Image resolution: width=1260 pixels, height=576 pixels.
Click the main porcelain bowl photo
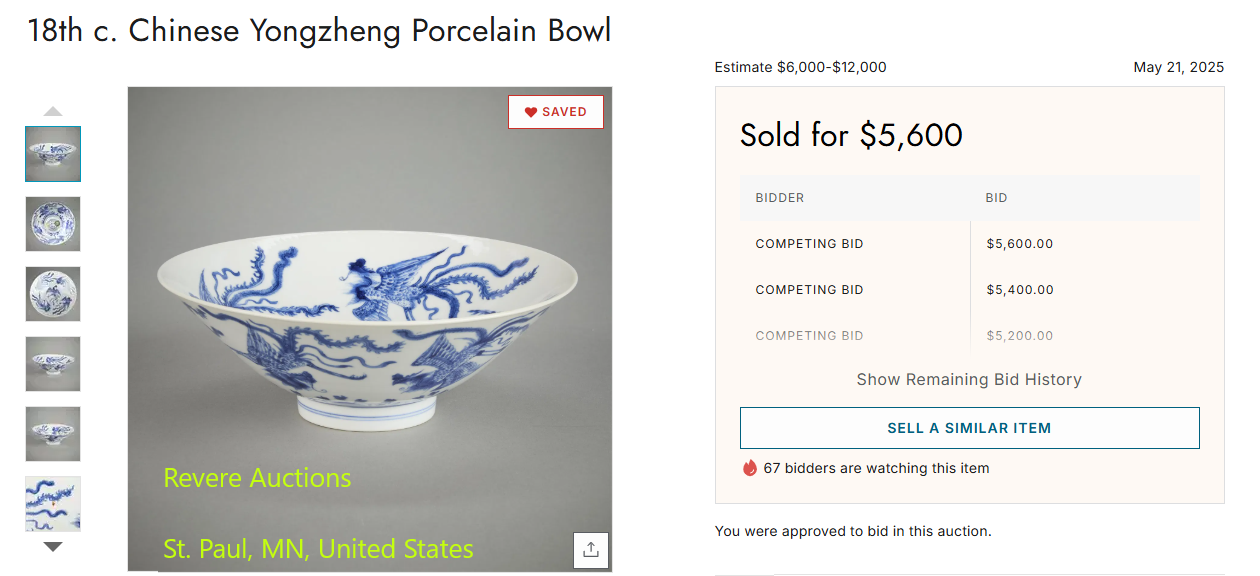370,320
